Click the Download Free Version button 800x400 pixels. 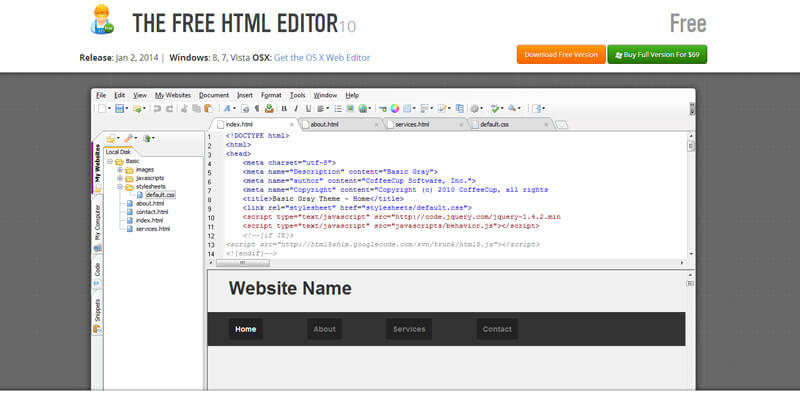click(x=560, y=54)
